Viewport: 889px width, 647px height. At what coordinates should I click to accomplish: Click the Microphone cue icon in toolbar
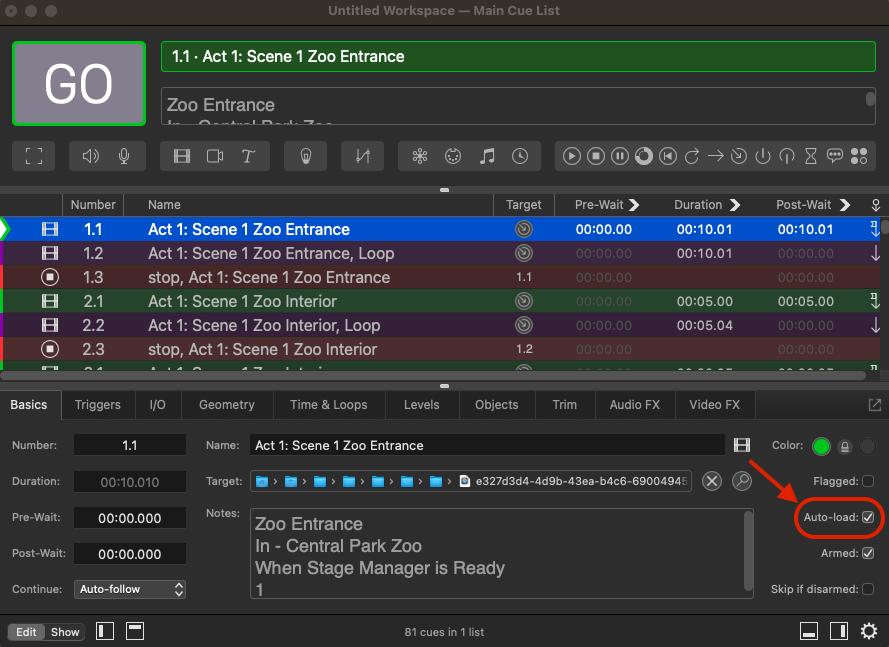tap(124, 156)
